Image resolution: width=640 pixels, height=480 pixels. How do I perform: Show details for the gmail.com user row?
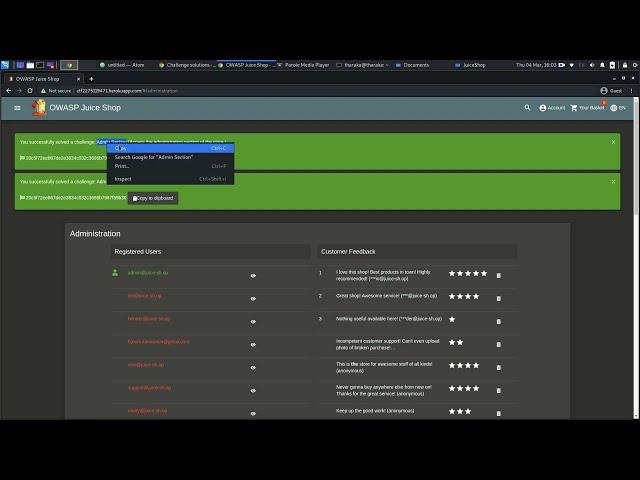(253, 344)
